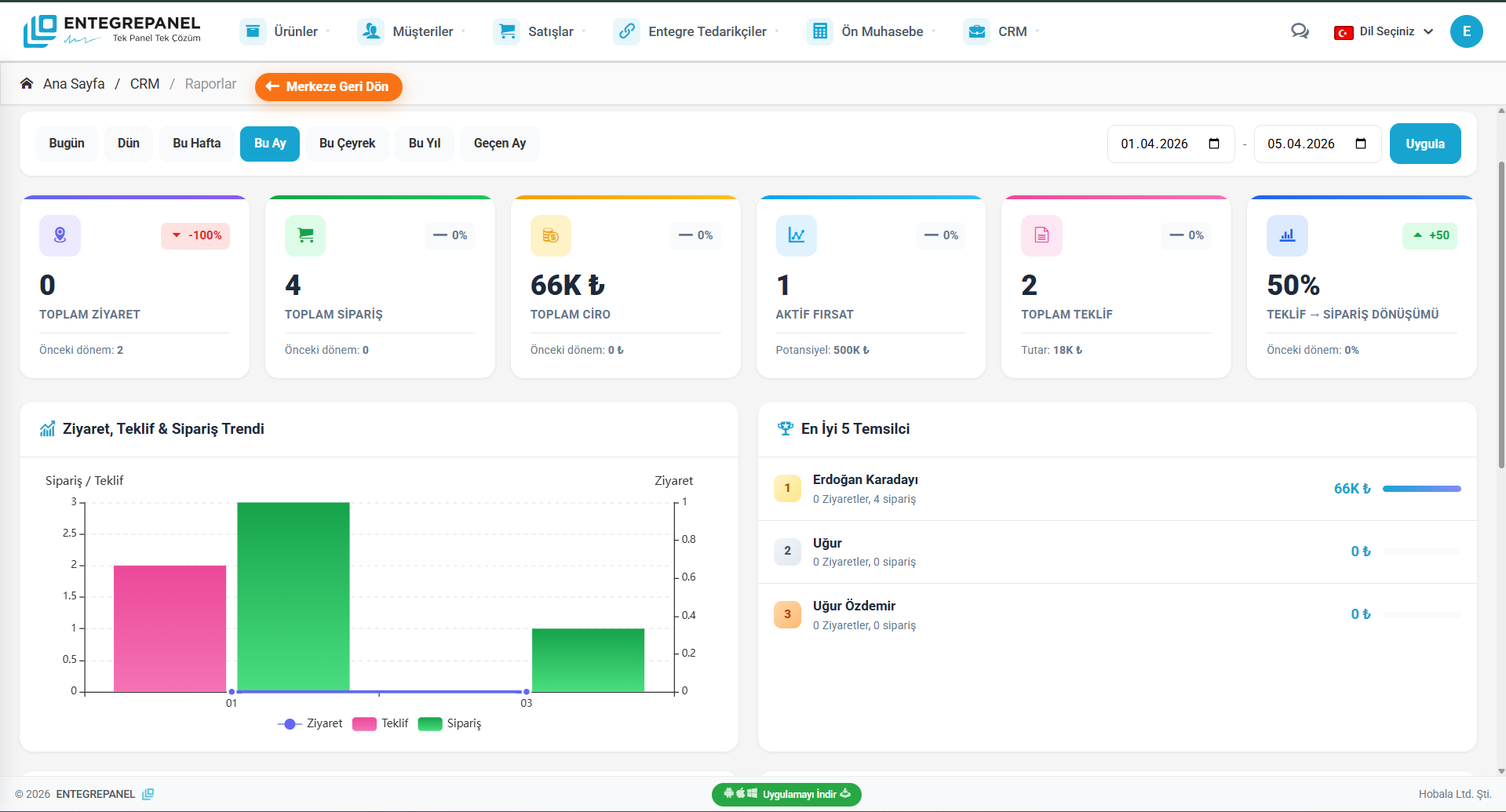Click Erdoğan Karadayı's revenue progress bar
Image resolution: width=1506 pixels, height=812 pixels.
(x=1420, y=488)
